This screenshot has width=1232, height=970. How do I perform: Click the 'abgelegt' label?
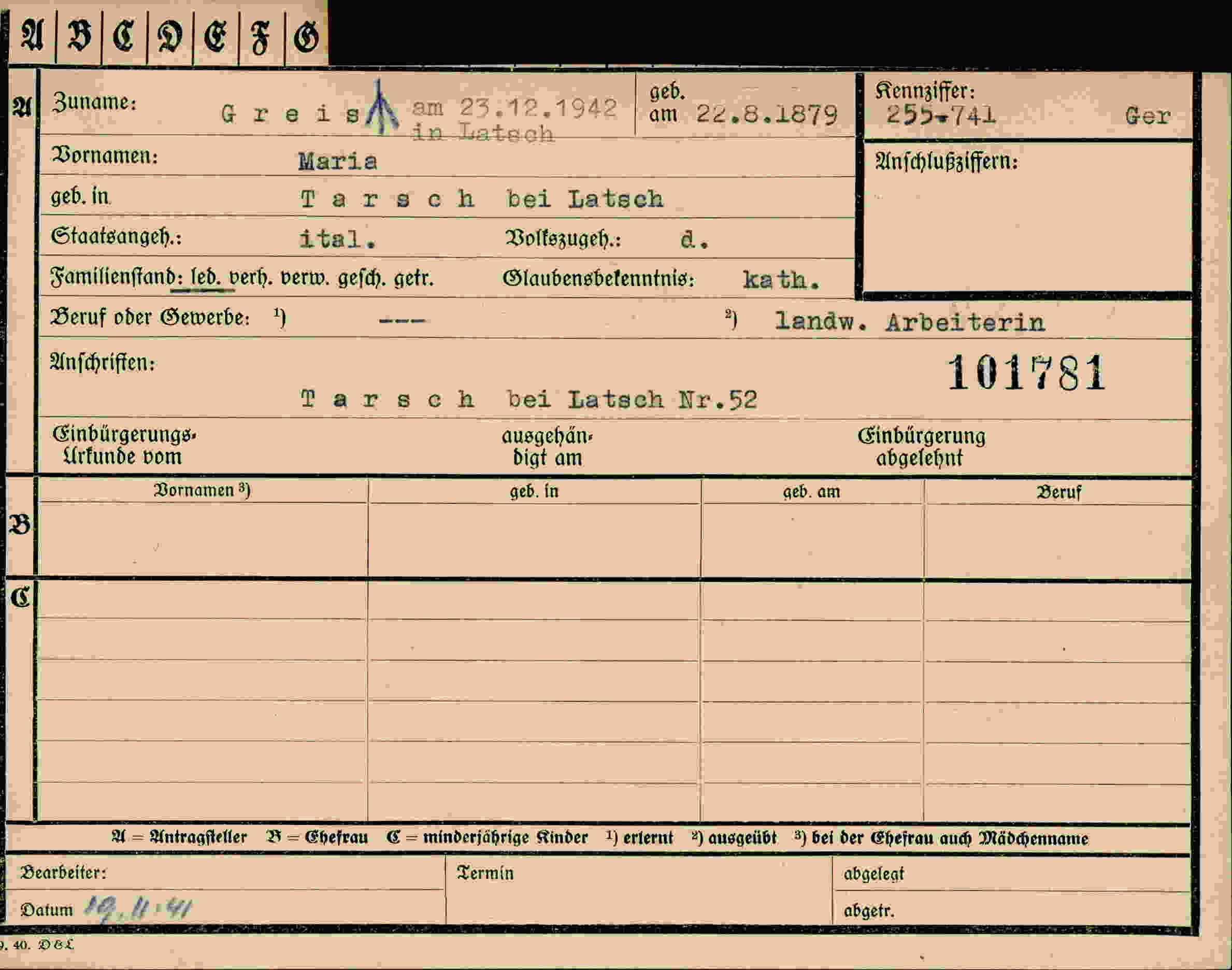(x=874, y=874)
